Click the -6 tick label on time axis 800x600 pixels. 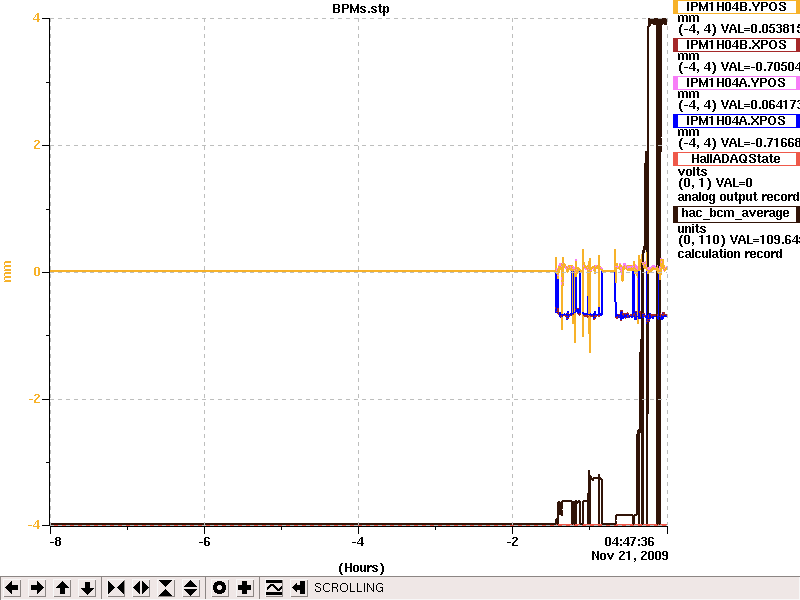[204, 542]
